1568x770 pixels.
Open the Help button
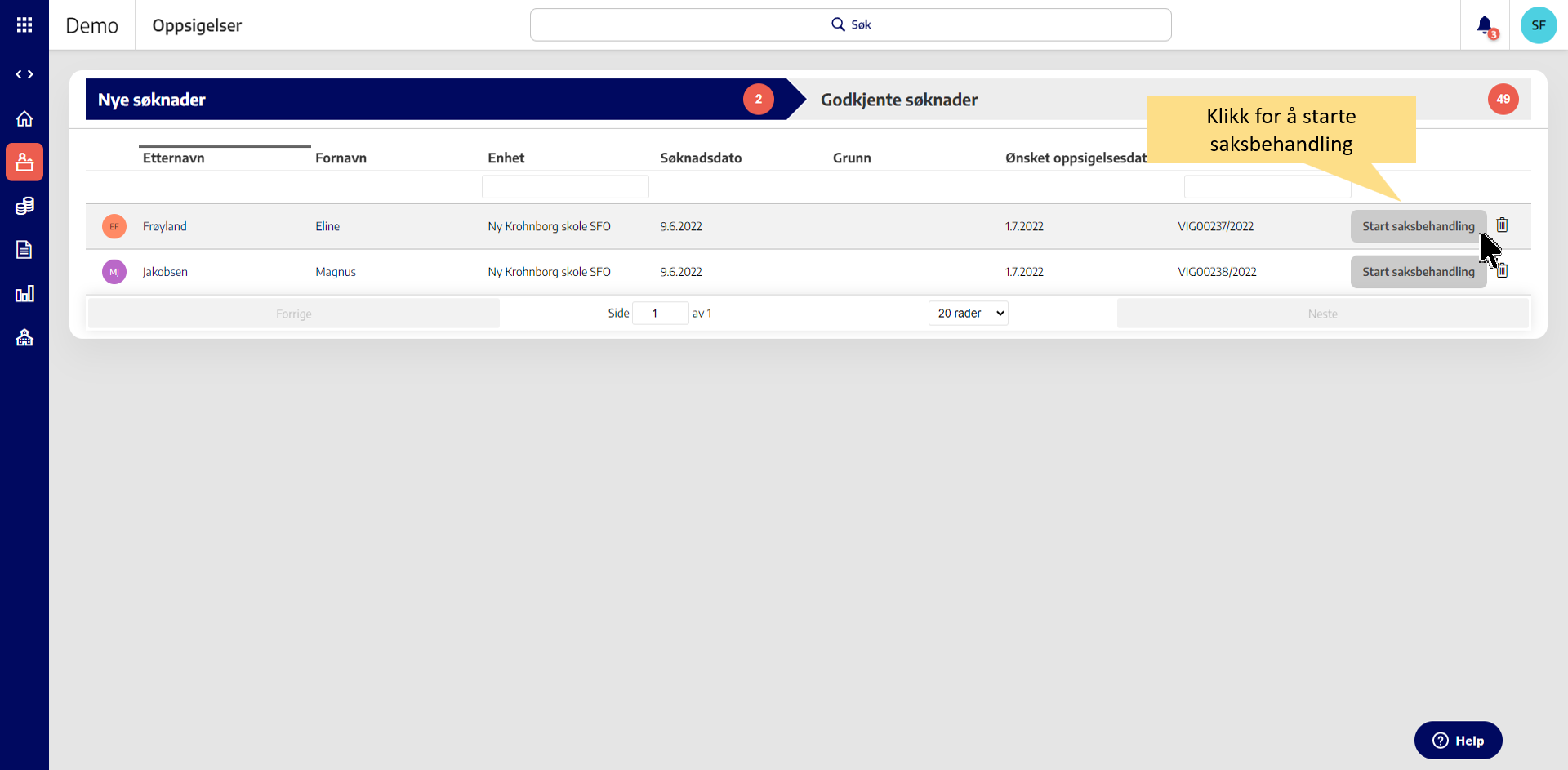1458,741
